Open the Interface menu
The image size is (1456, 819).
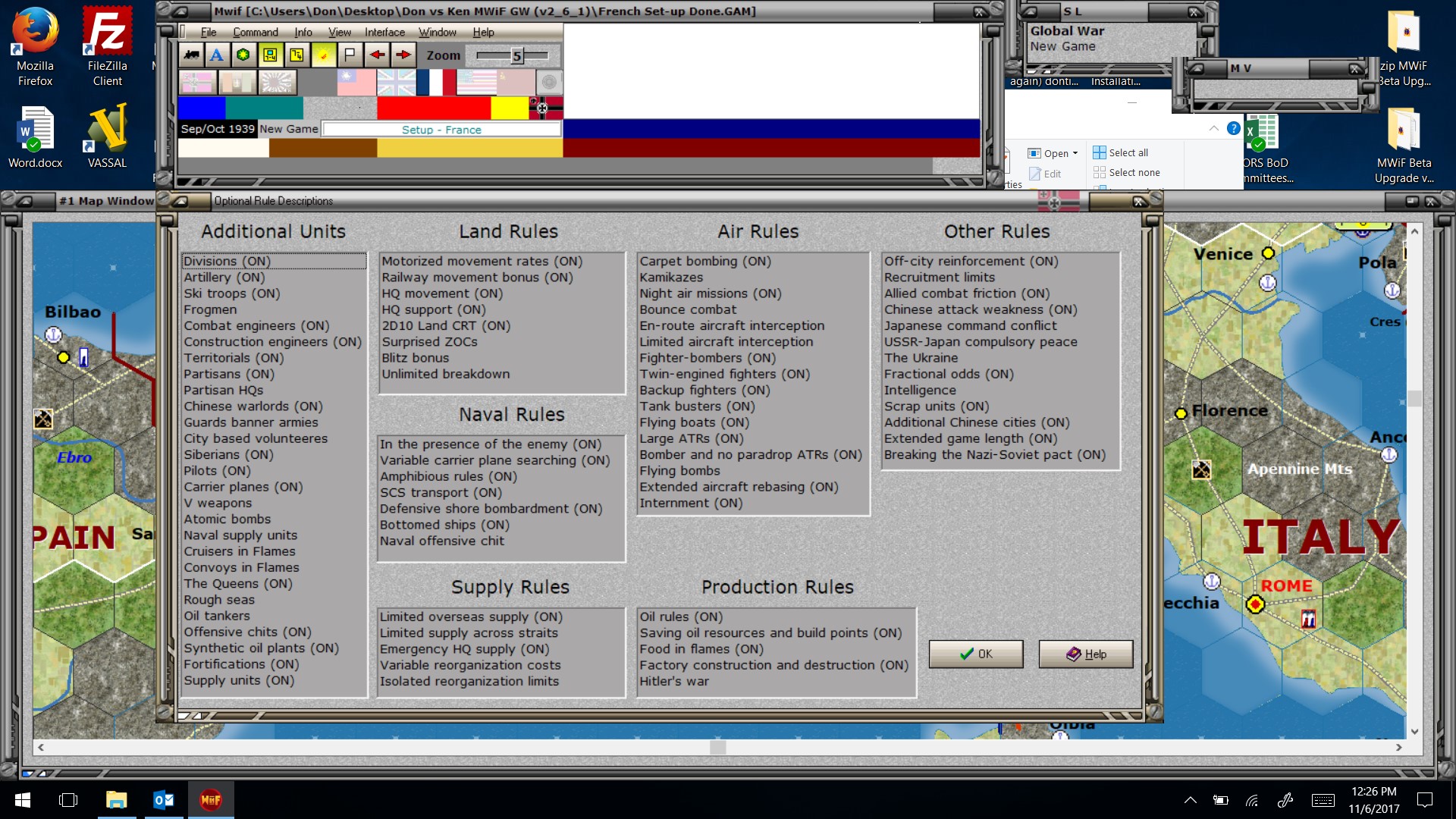(384, 32)
